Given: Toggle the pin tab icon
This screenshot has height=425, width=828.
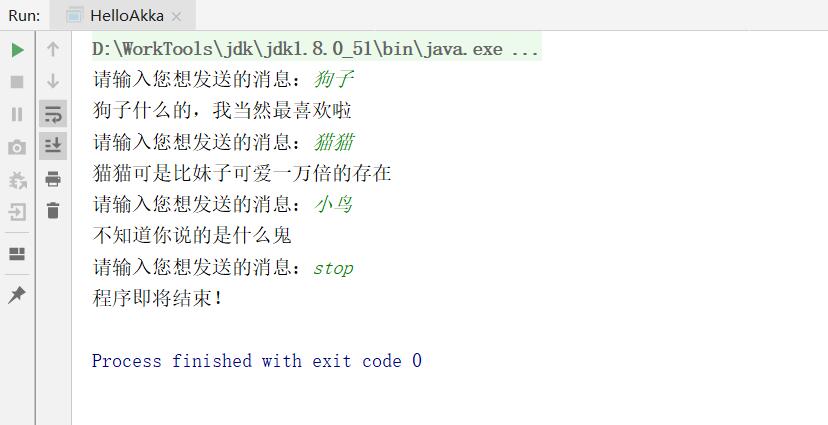Looking at the screenshot, I should coord(17,295).
